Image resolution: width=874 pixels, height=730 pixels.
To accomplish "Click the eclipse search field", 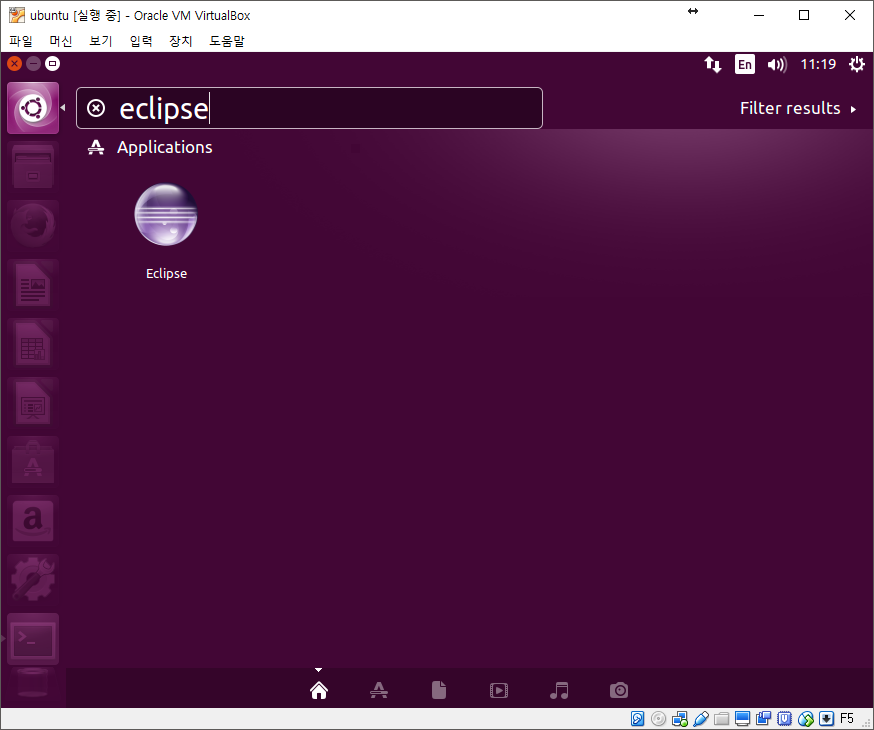I will (x=309, y=108).
